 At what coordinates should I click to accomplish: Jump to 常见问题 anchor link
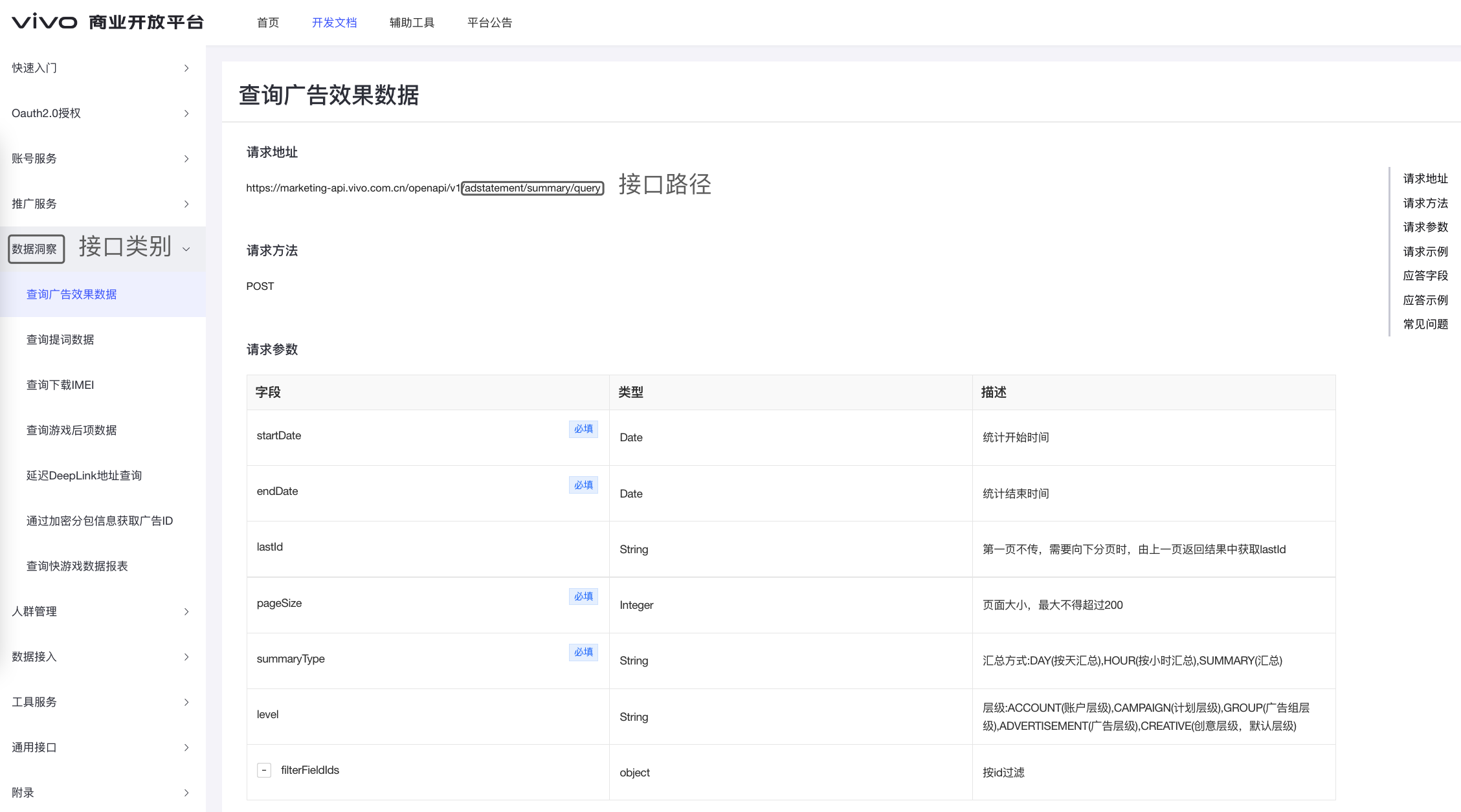click(x=1425, y=324)
